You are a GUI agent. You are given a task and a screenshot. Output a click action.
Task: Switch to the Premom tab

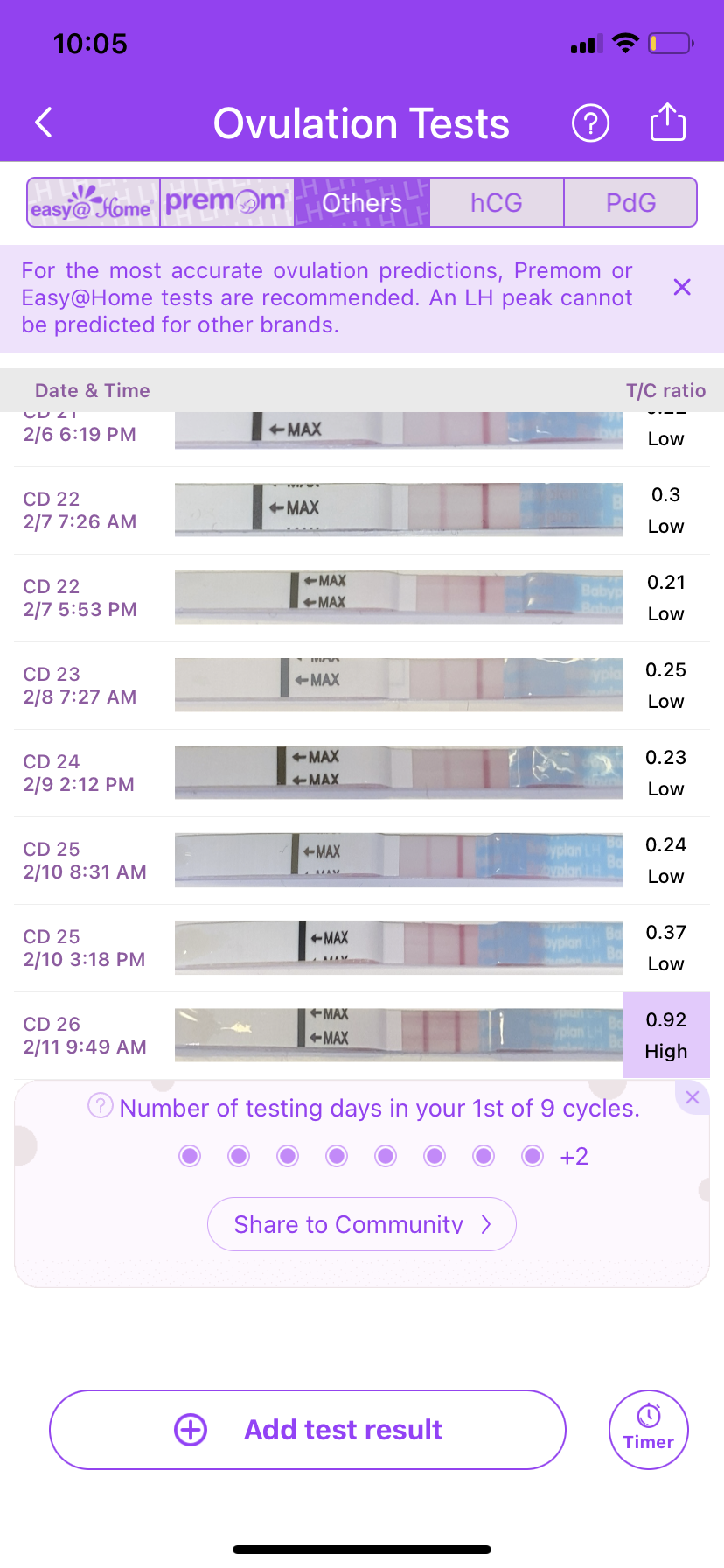click(226, 203)
